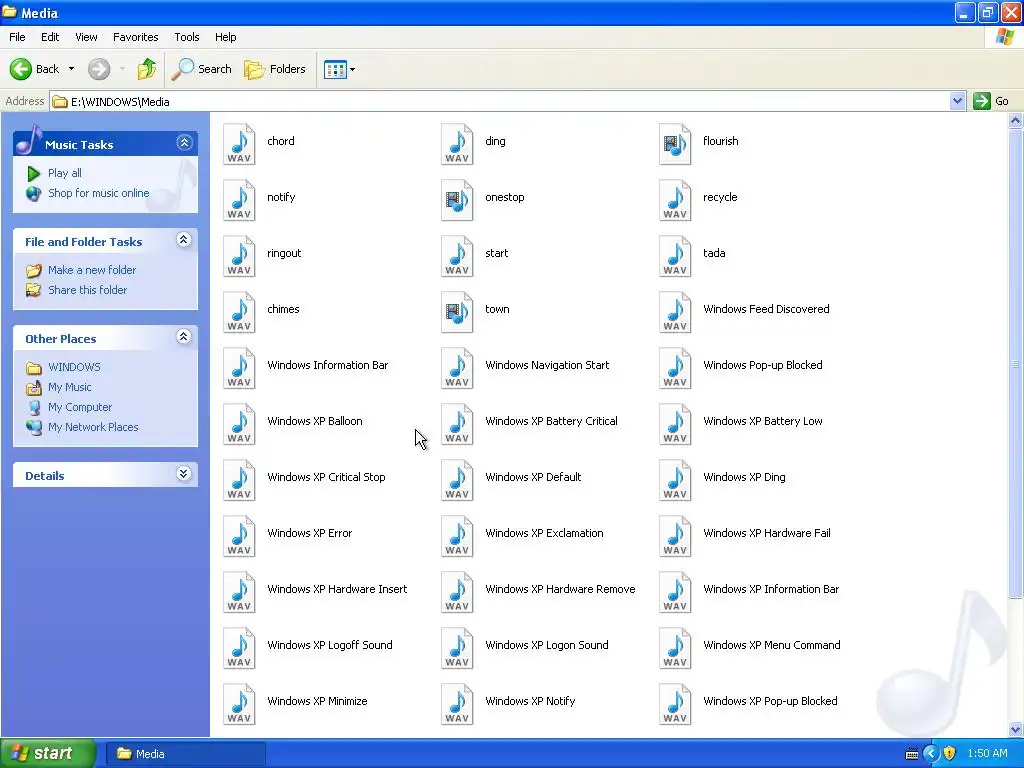Collapse the File and Folder Tasks panel
1024x768 pixels.
(x=184, y=240)
